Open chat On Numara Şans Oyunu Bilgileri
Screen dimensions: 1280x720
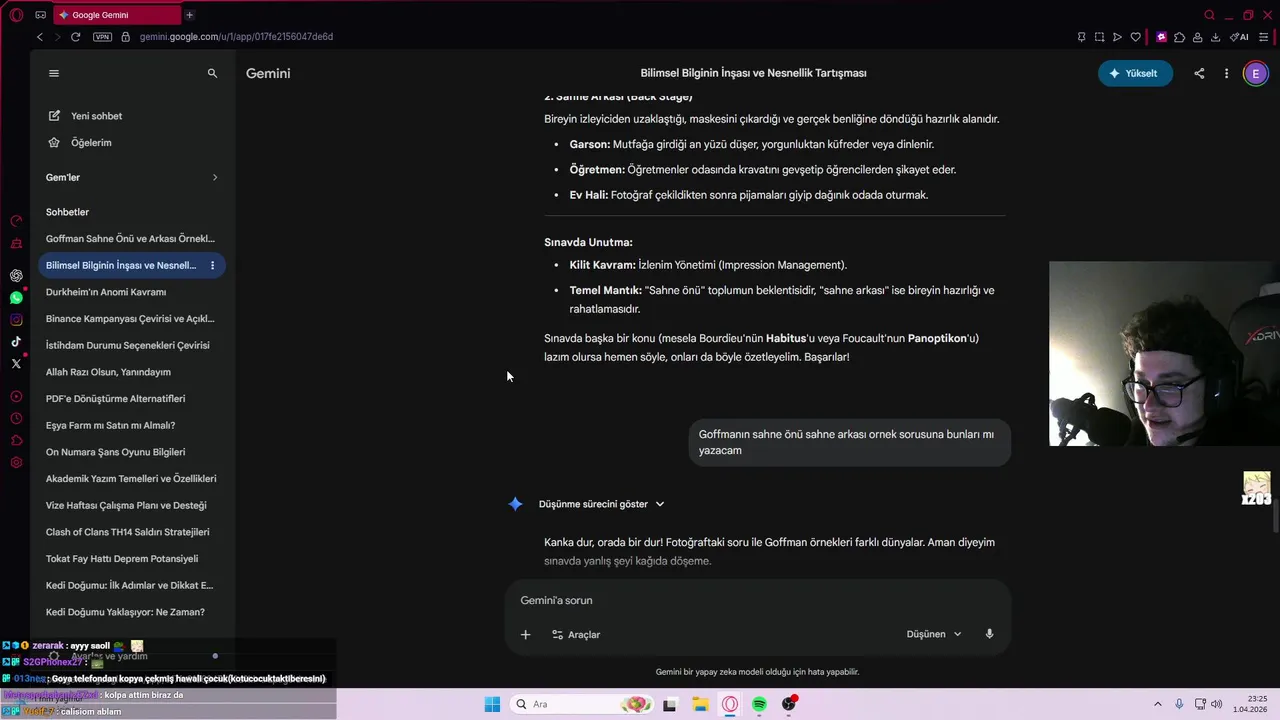pos(115,452)
